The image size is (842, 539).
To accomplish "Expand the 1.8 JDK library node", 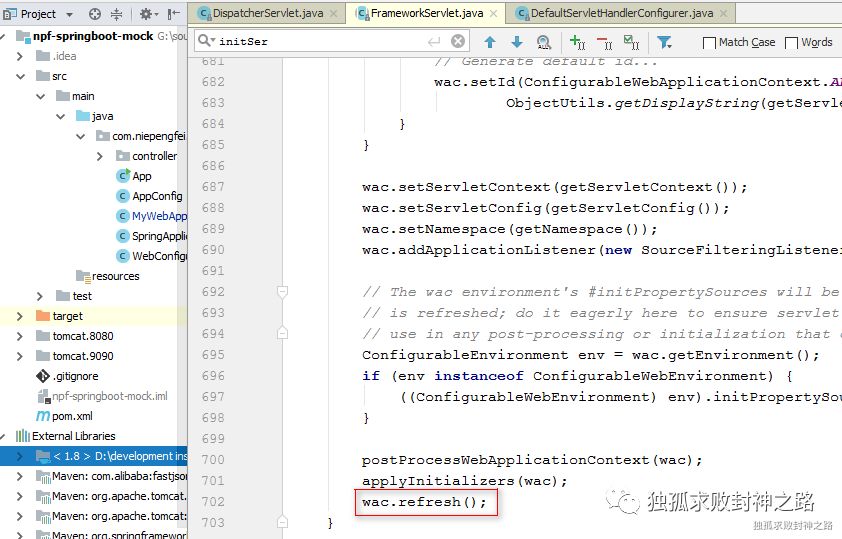I will (x=20, y=456).
